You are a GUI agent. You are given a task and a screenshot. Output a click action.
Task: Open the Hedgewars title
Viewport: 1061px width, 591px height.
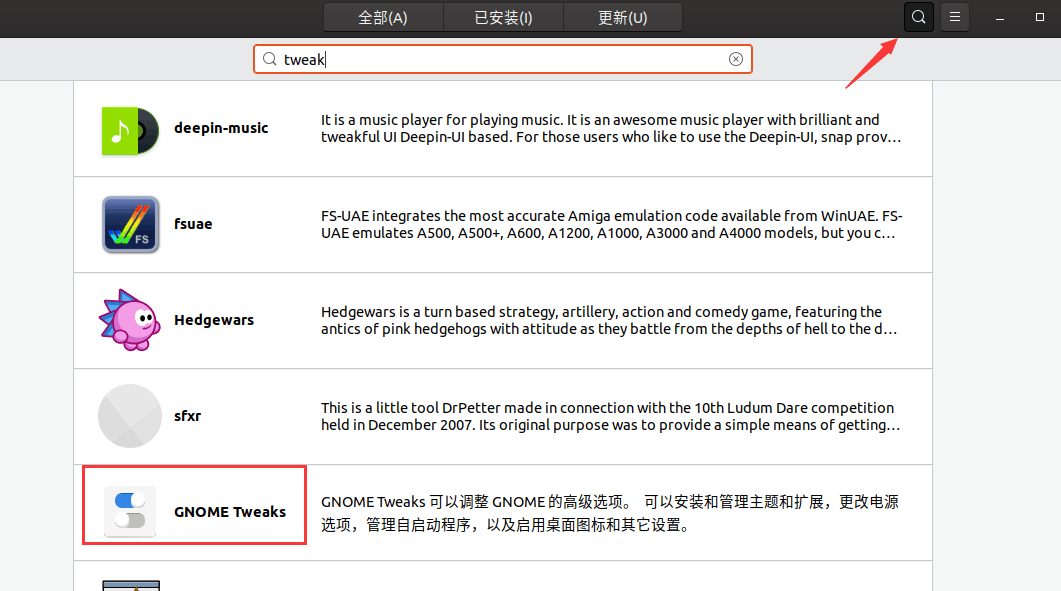pos(214,320)
